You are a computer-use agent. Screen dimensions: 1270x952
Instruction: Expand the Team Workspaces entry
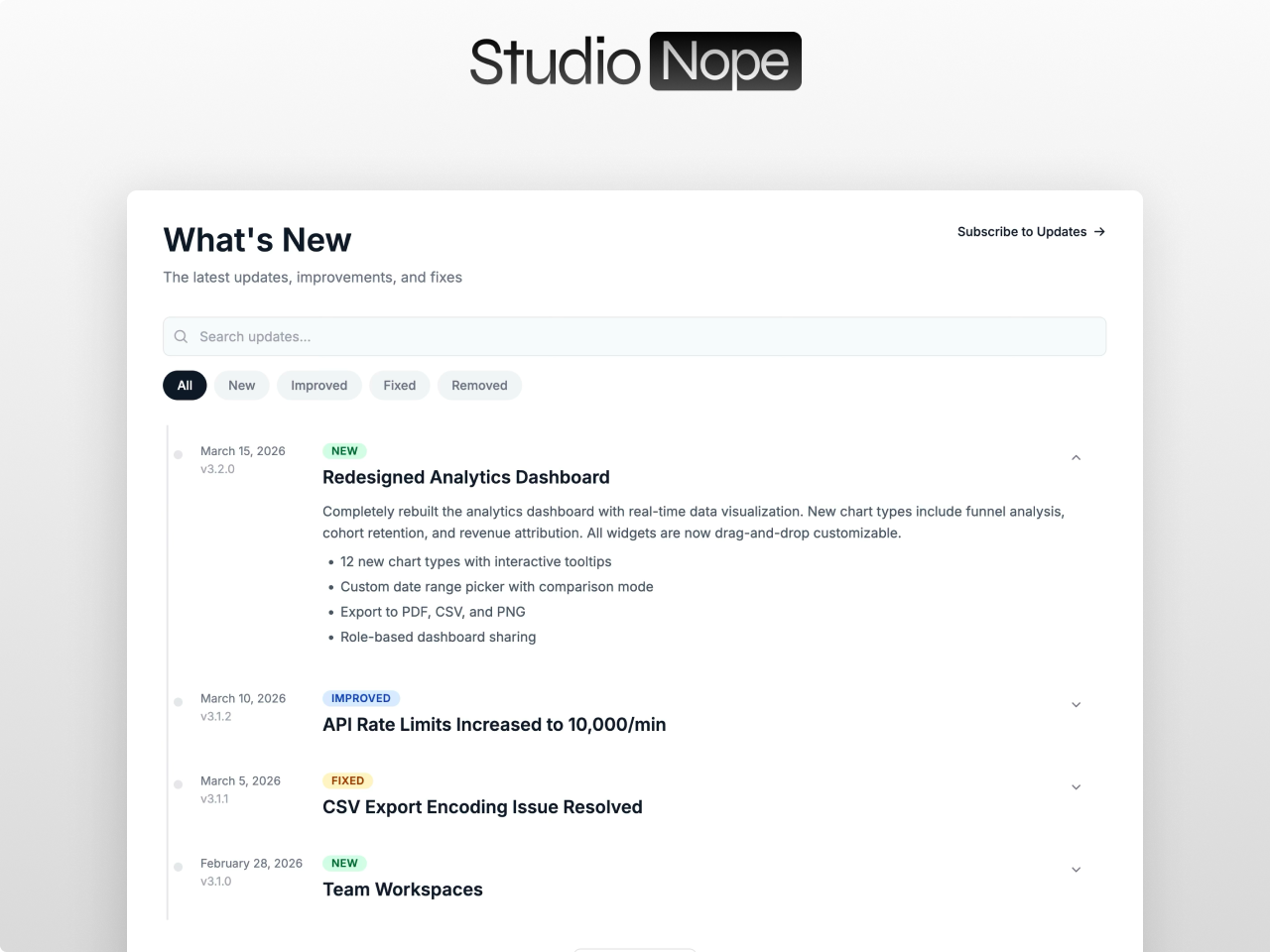click(x=1077, y=869)
